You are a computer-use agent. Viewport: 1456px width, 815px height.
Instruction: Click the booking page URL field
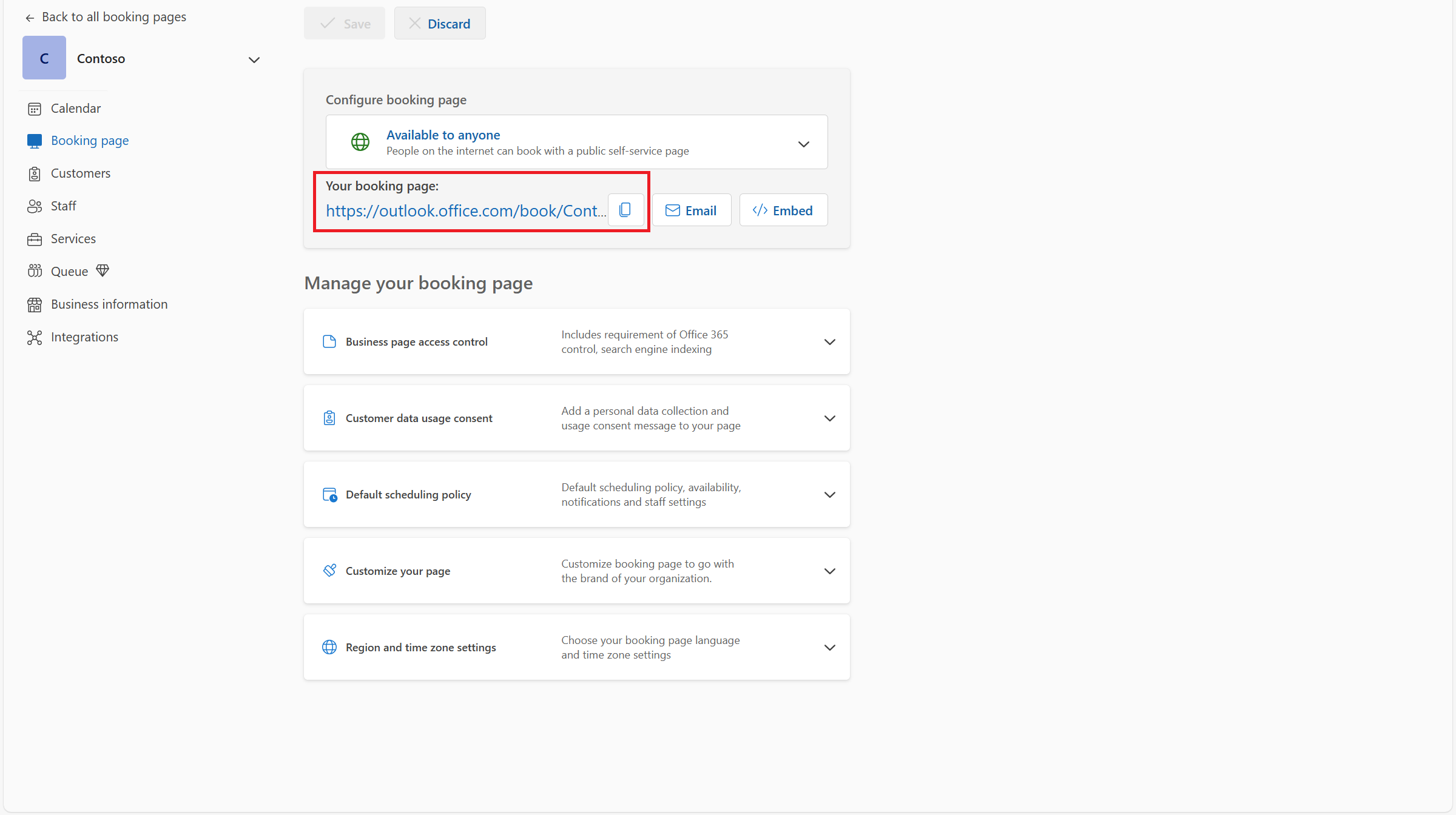pos(465,210)
